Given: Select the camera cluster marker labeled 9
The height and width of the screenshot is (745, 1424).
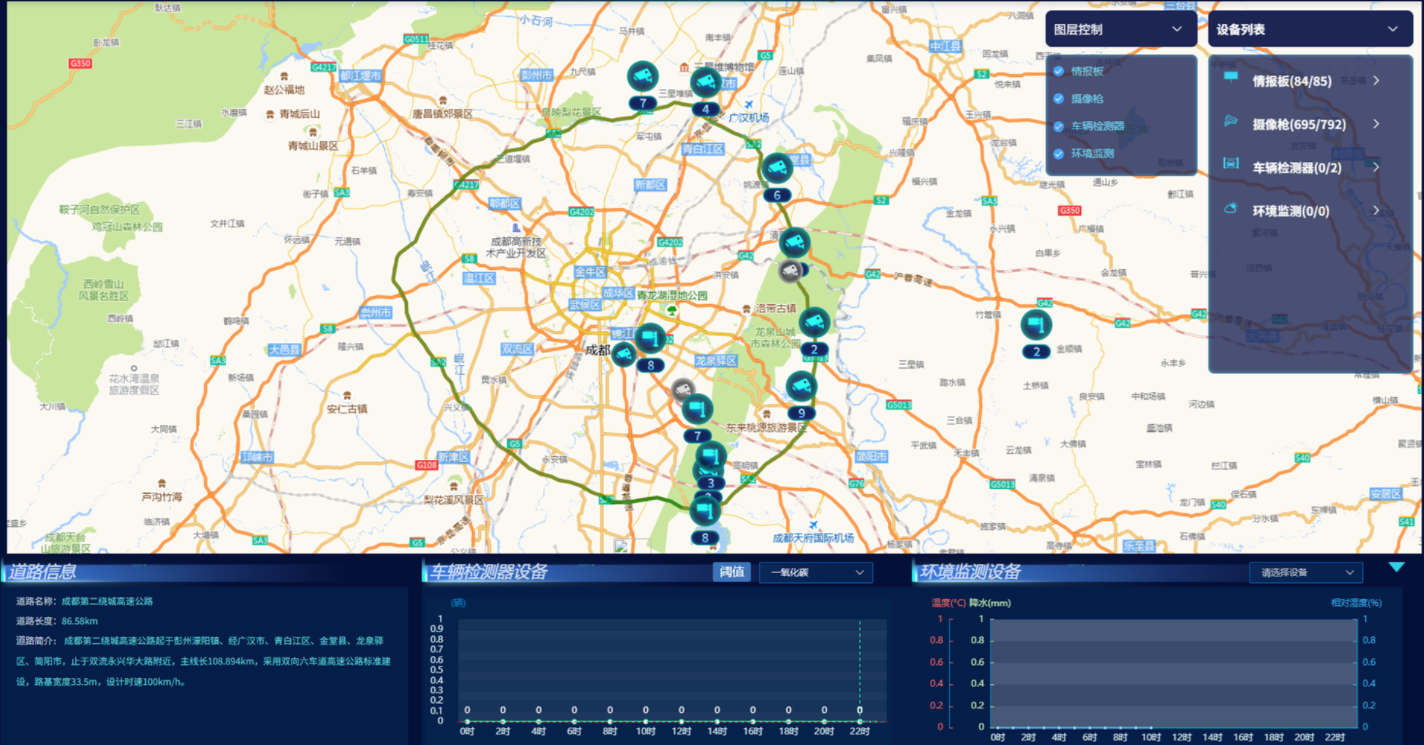Looking at the screenshot, I should coord(800,386).
